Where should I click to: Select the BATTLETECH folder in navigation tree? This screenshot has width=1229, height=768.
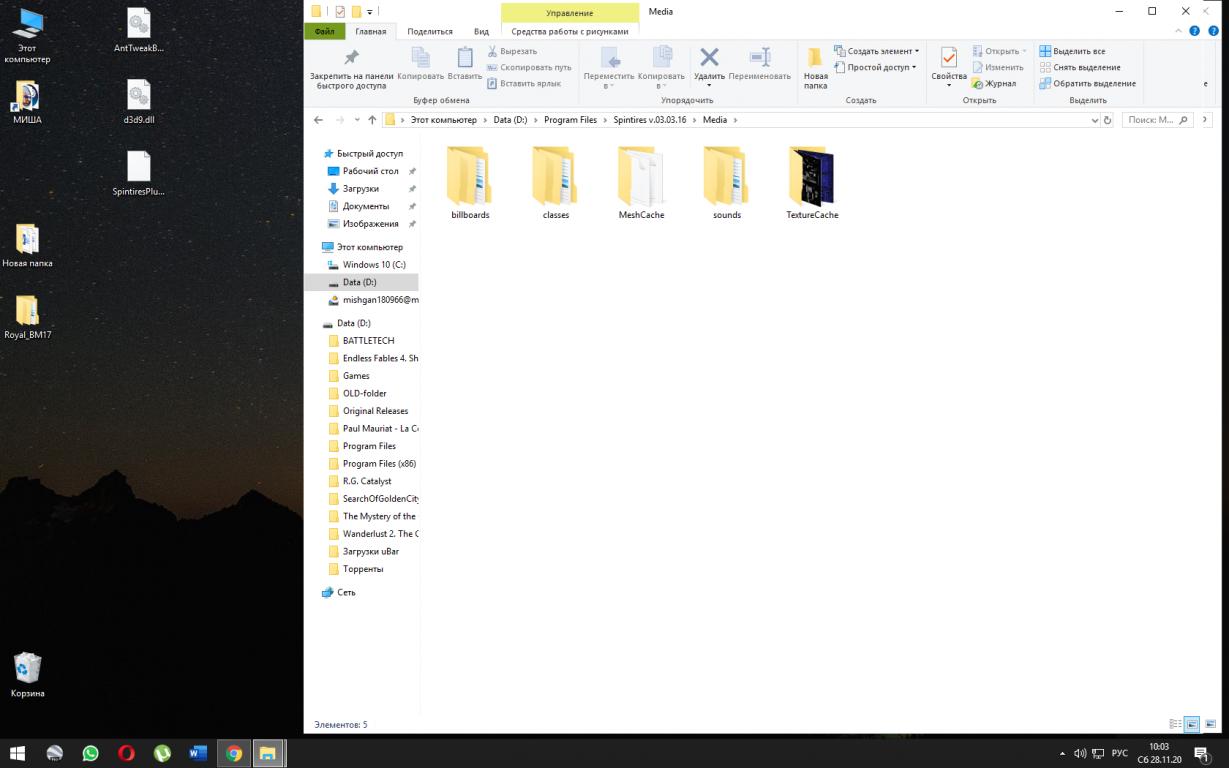point(368,341)
